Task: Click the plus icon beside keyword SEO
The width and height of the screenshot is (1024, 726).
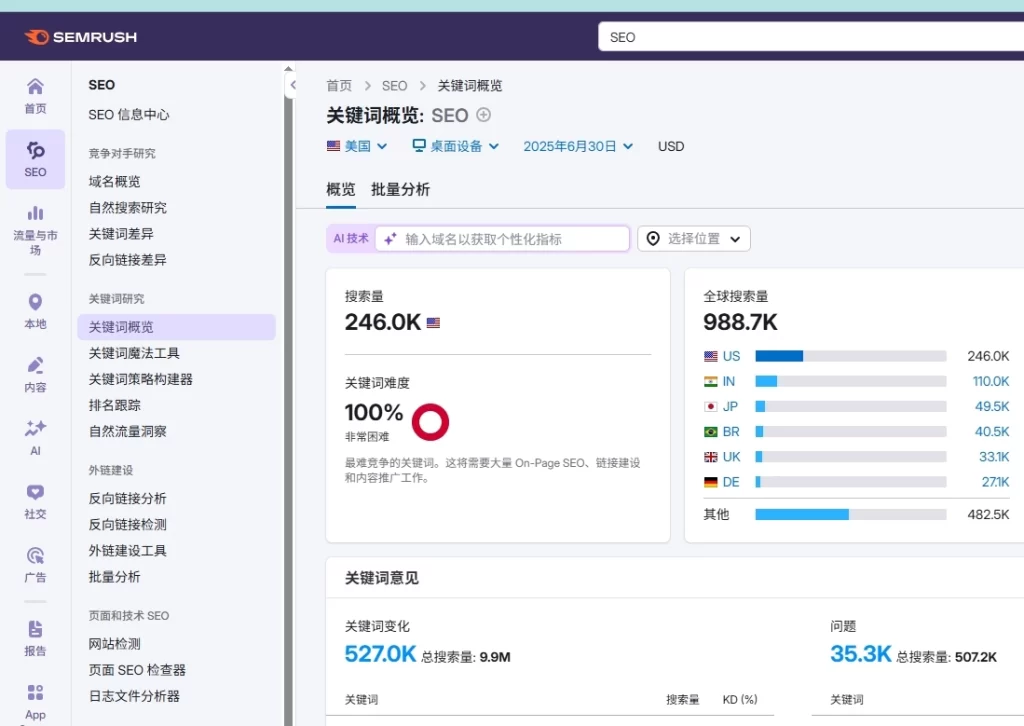Action: tap(483, 115)
